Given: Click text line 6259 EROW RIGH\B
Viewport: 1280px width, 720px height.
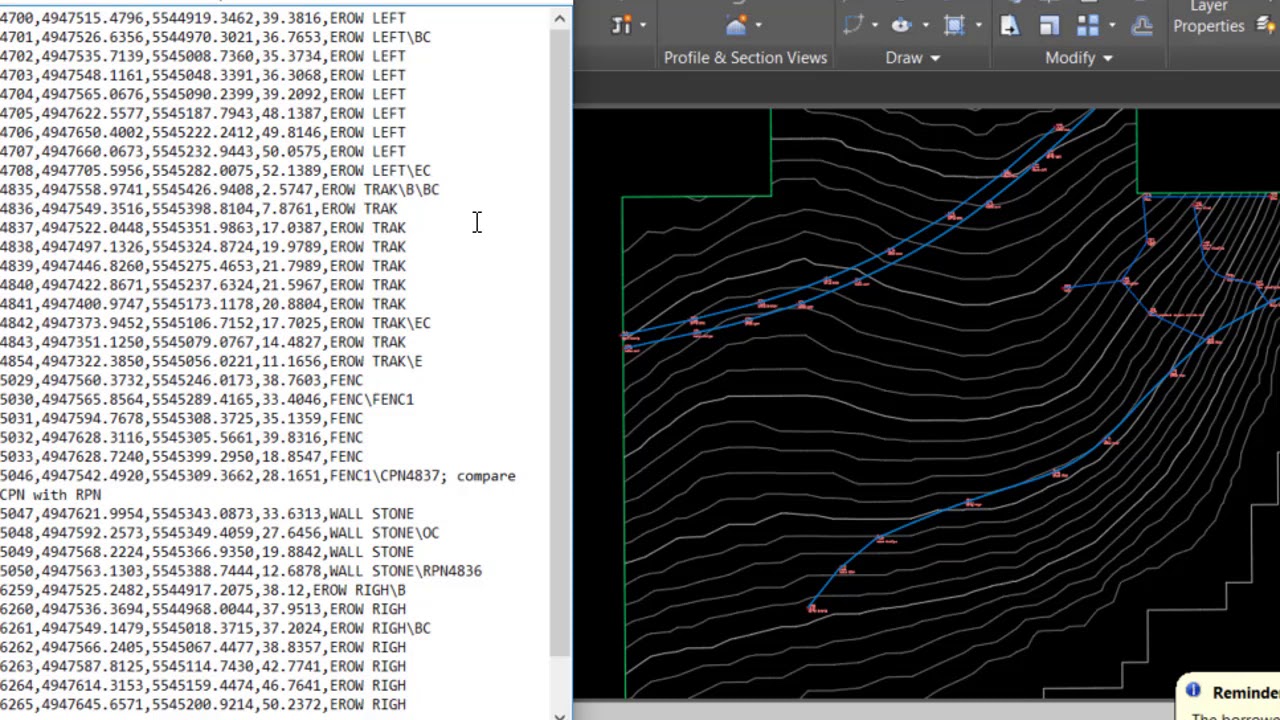Looking at the screenshot, I should [x=203, y=590].
